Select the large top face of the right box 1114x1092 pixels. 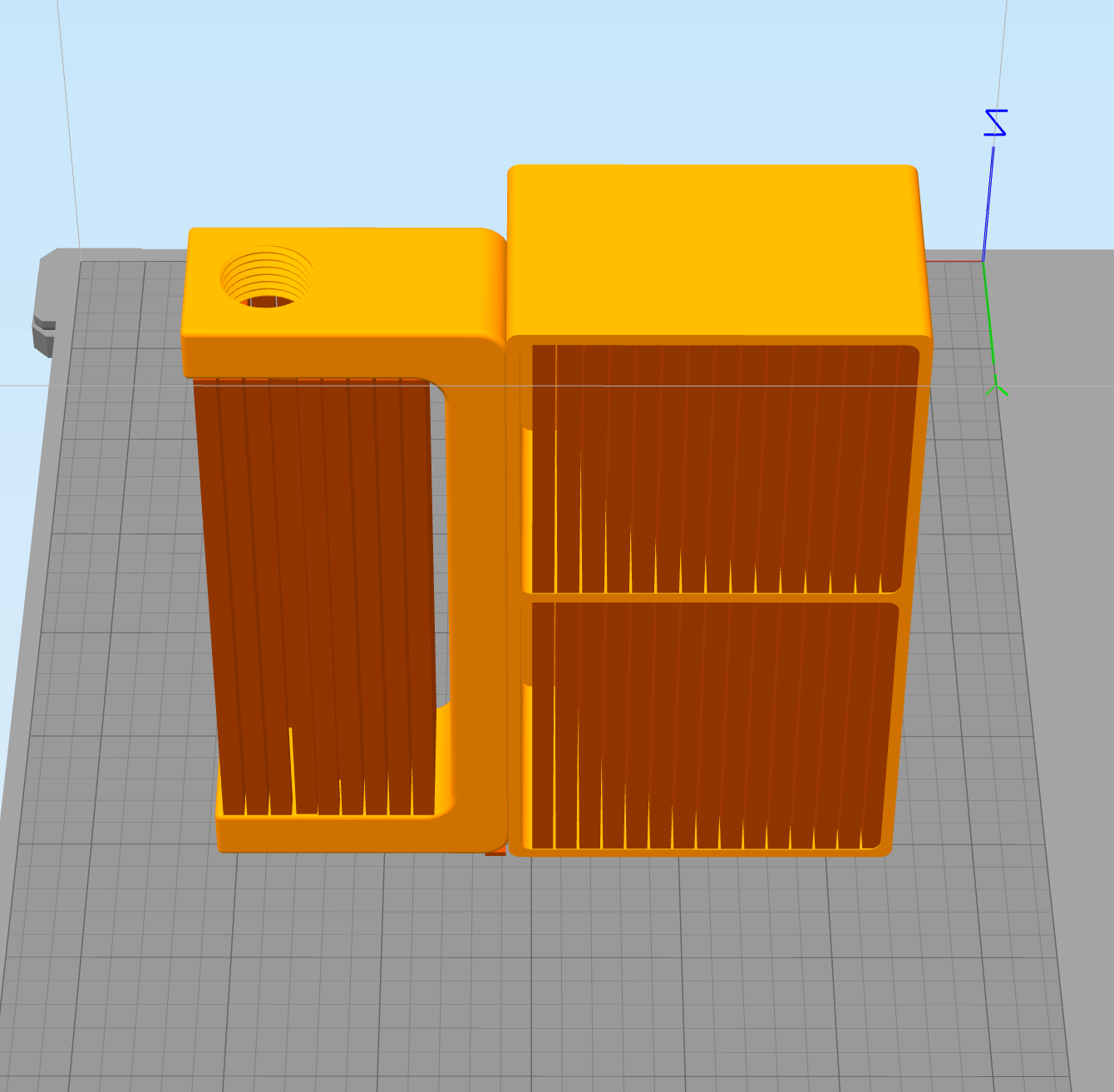coord(715,249)
